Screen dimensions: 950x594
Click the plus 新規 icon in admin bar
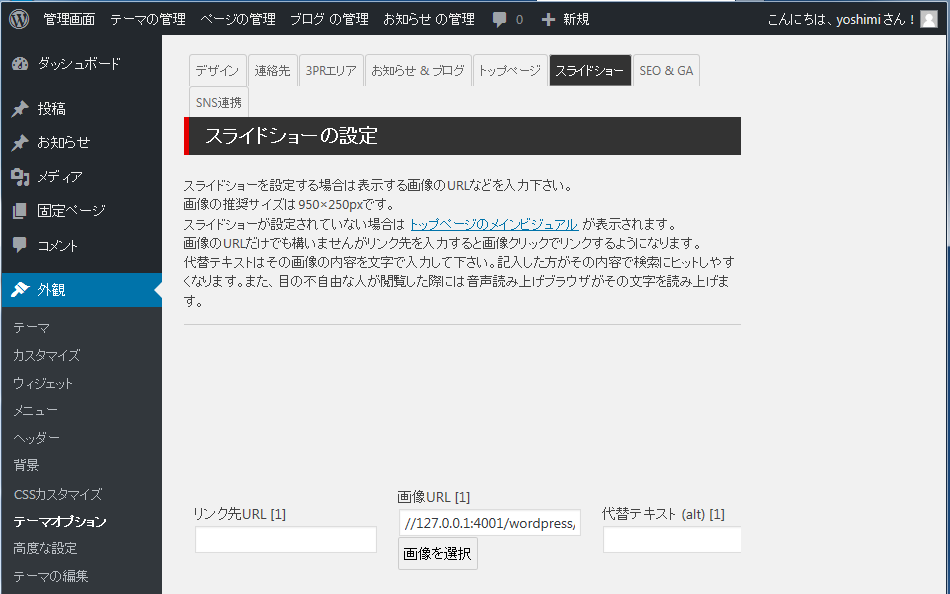point(548,19)
